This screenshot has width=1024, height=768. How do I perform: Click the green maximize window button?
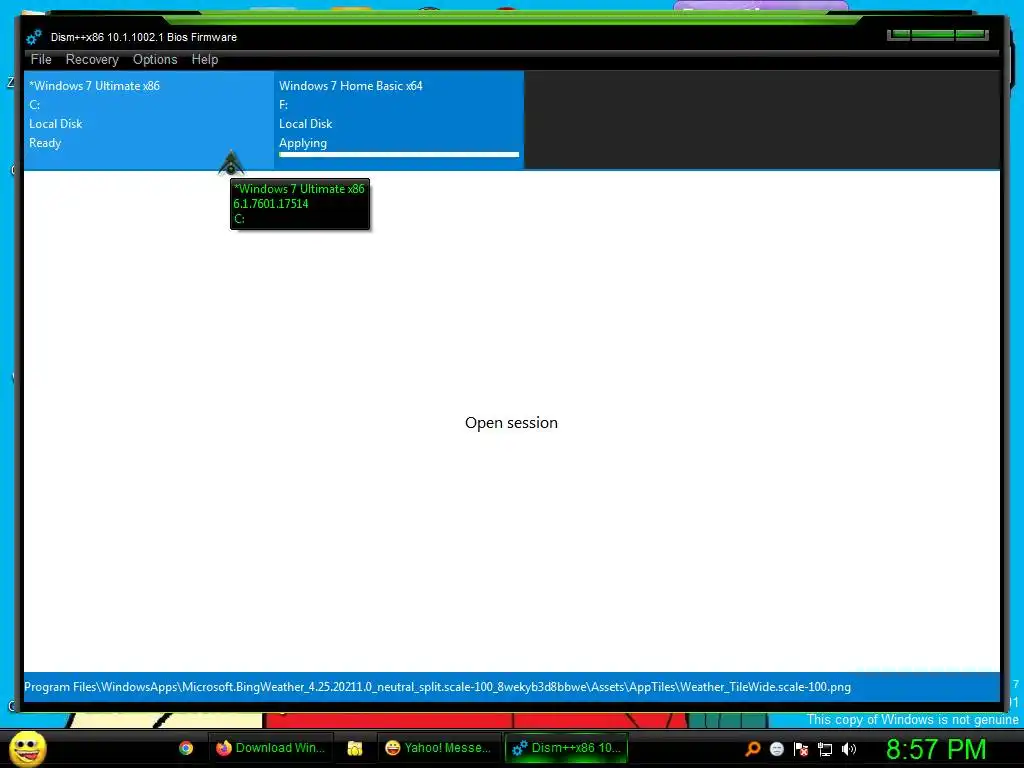(x=933, y=35)
